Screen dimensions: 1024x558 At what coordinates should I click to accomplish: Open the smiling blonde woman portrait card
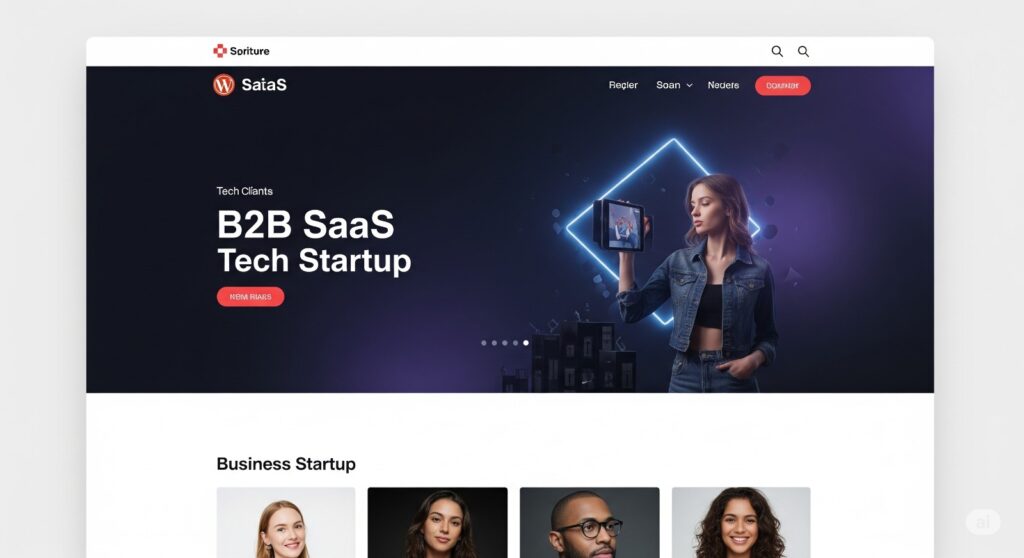tap(286, 523)
